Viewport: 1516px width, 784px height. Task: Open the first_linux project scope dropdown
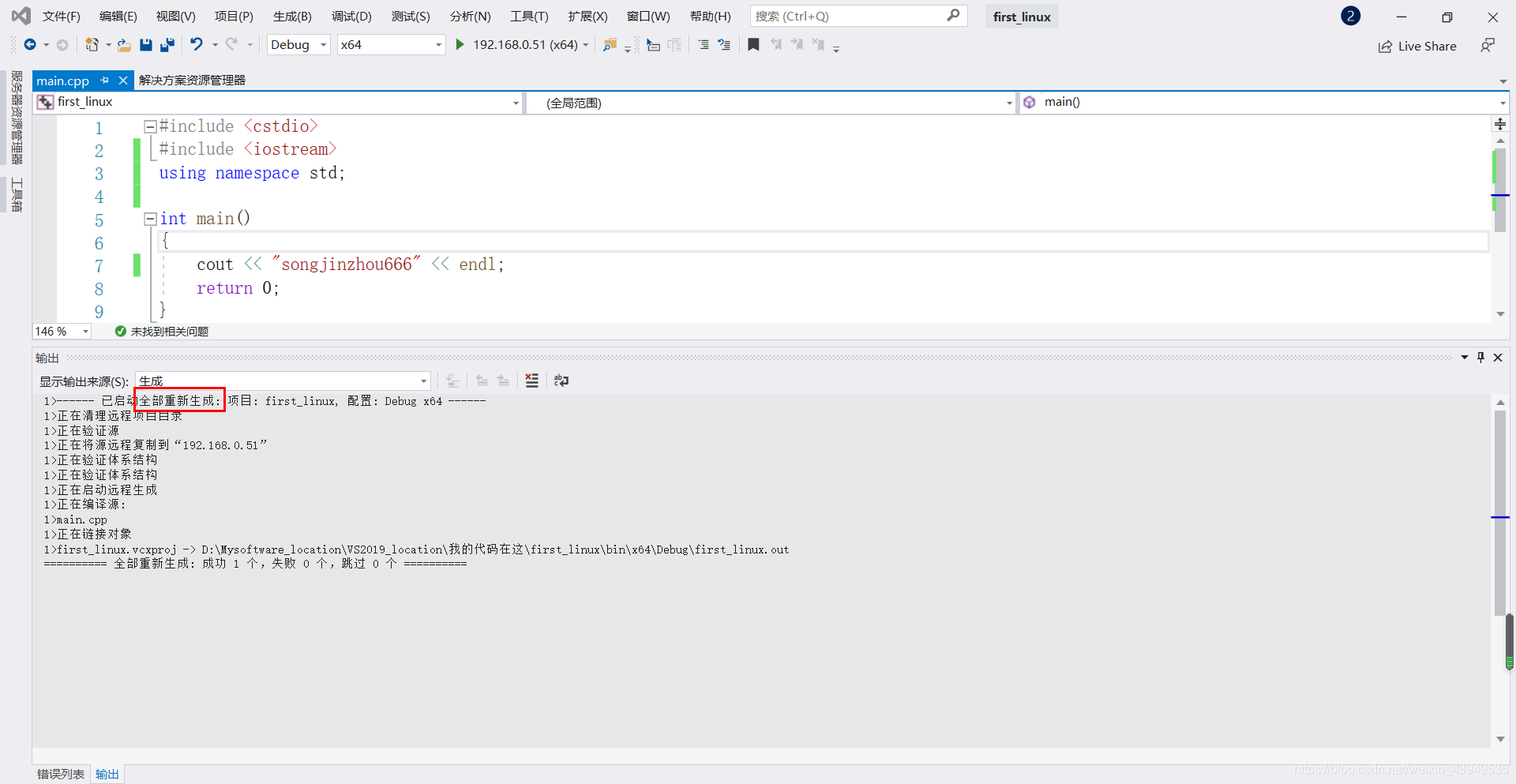[278, 103]
